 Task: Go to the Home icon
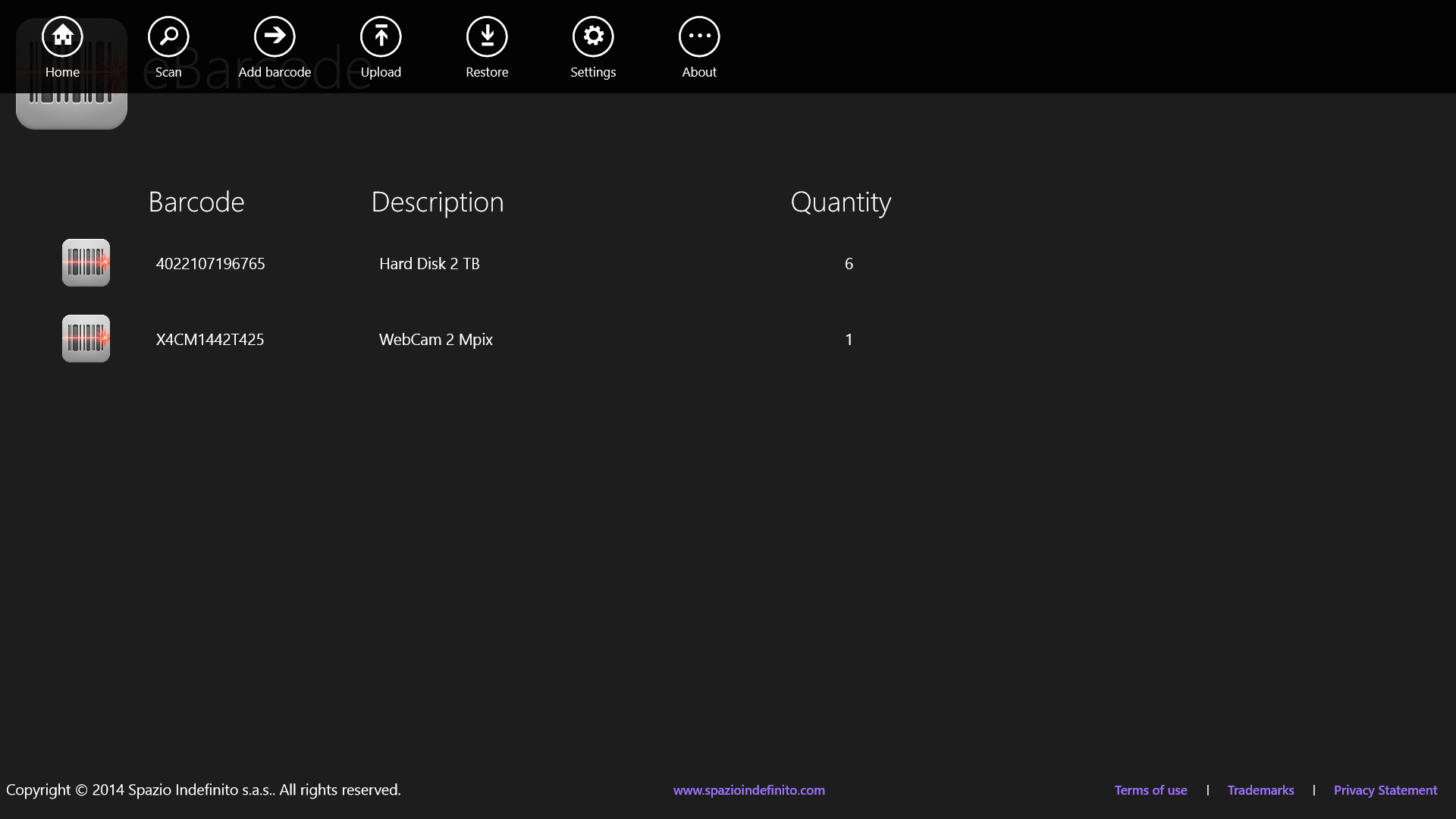pos(62,36)
